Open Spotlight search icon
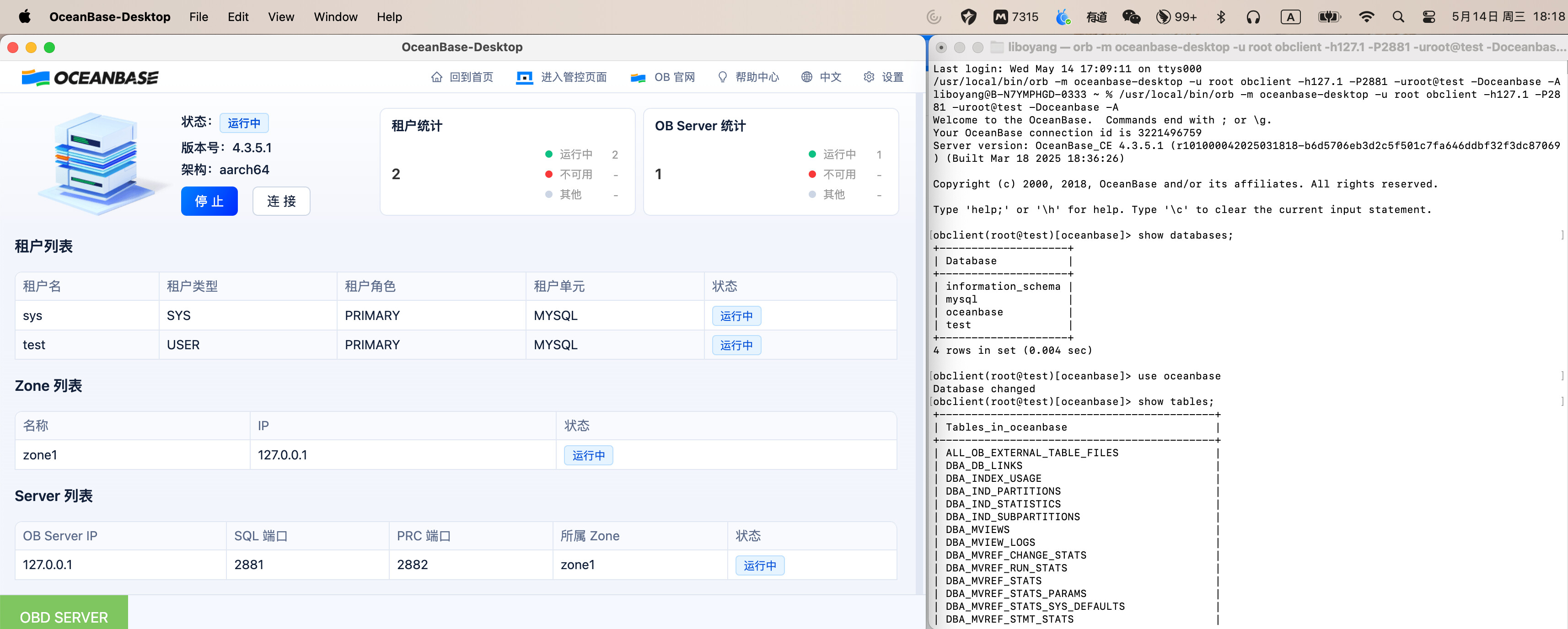This screenshot has height=629, width=1568. pyautogui.click(x=1398, y=17)
